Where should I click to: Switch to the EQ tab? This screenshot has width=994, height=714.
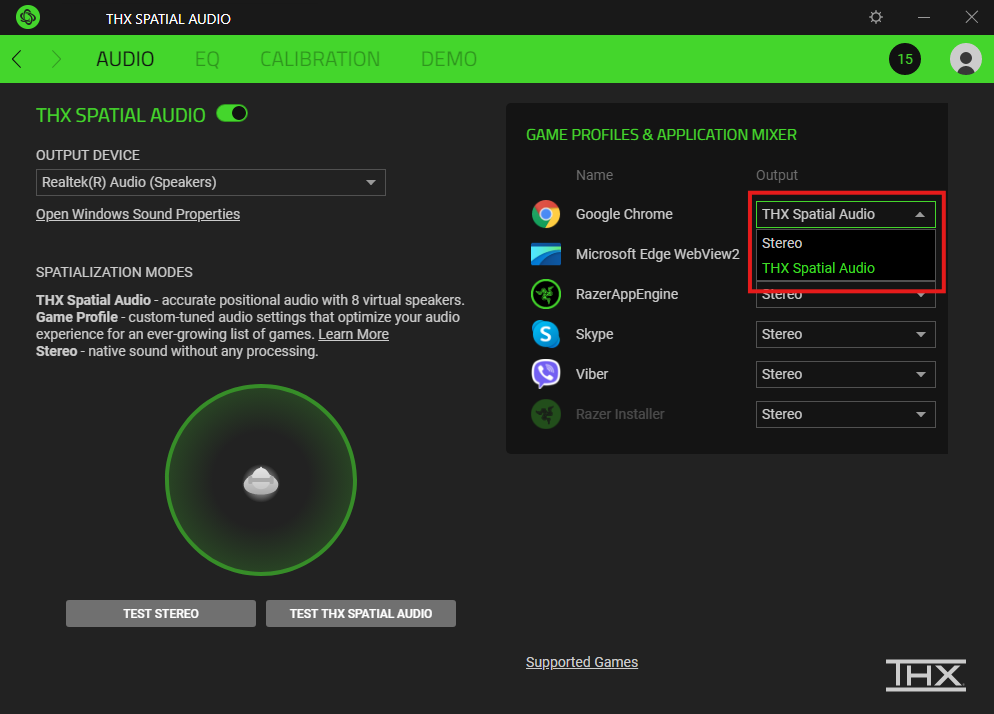click(207, 59)
